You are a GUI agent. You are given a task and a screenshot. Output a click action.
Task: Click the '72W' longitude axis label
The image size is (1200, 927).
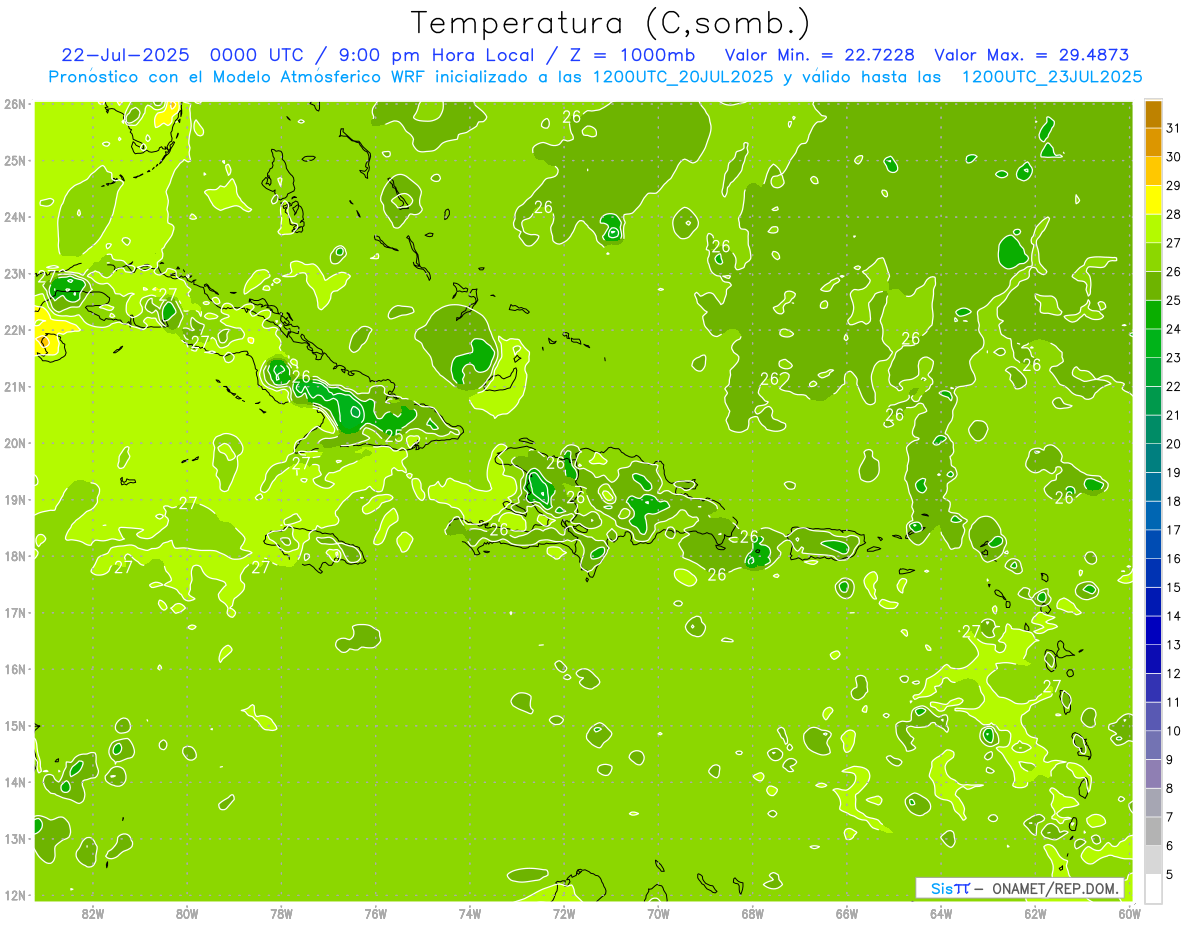click(x=564, y=913)
